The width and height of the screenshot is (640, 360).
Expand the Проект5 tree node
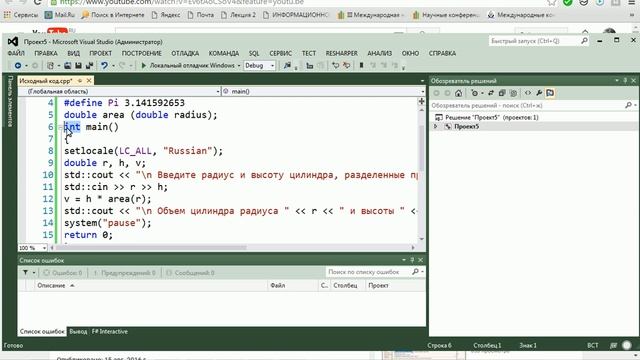click(436, 127)
